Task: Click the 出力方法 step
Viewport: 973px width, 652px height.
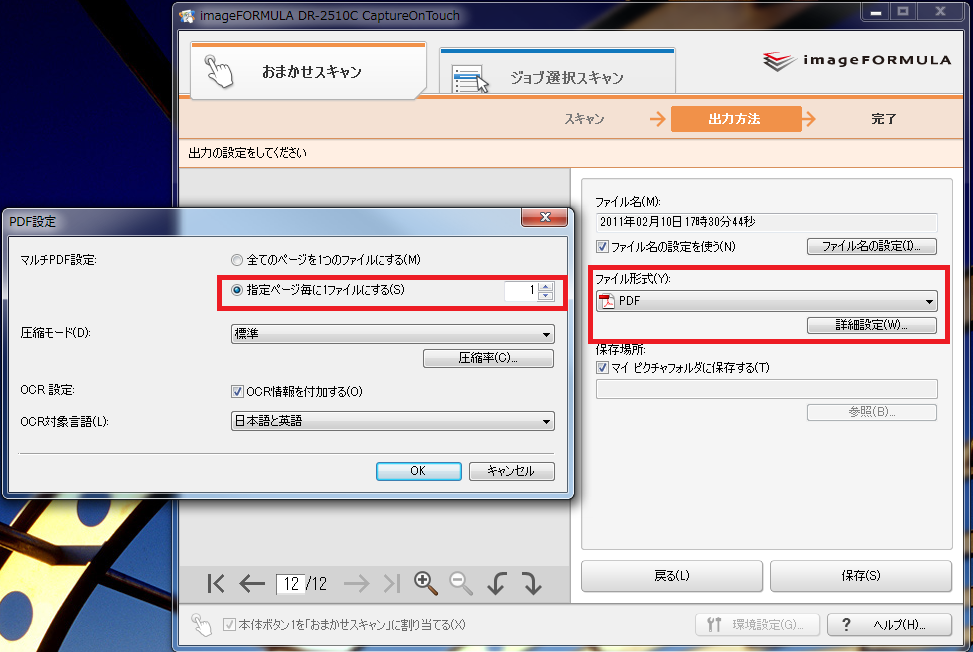Action: 735,118
